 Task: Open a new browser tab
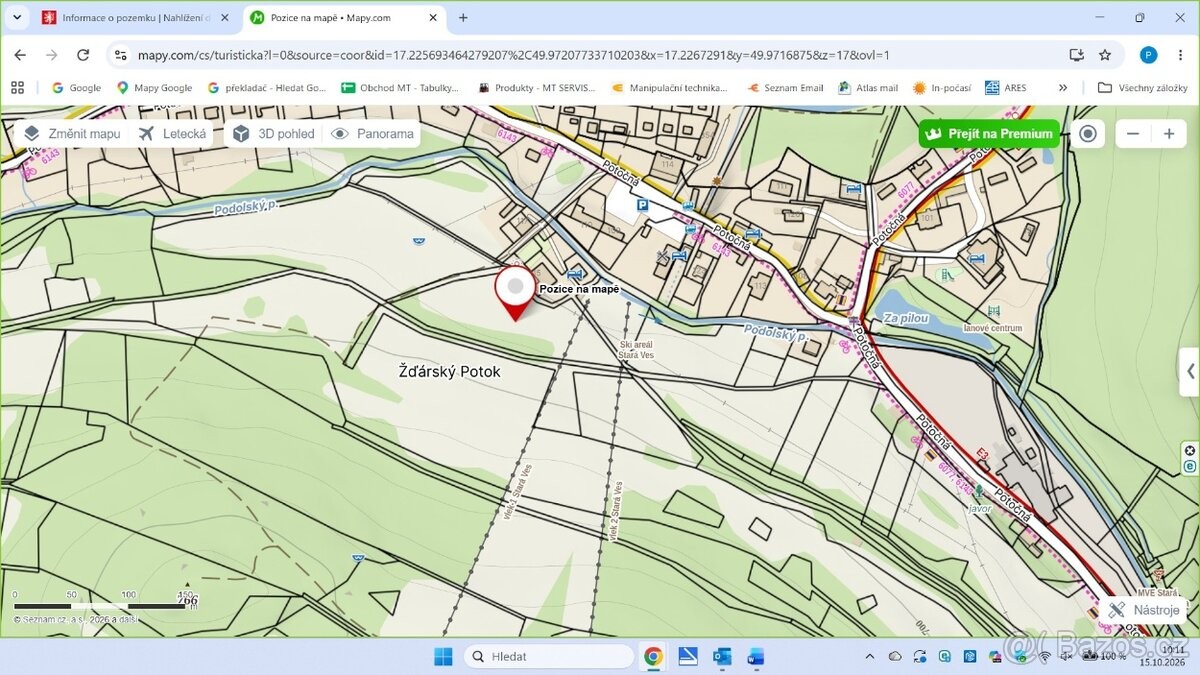pyautogui.click(x=463, y=18)
